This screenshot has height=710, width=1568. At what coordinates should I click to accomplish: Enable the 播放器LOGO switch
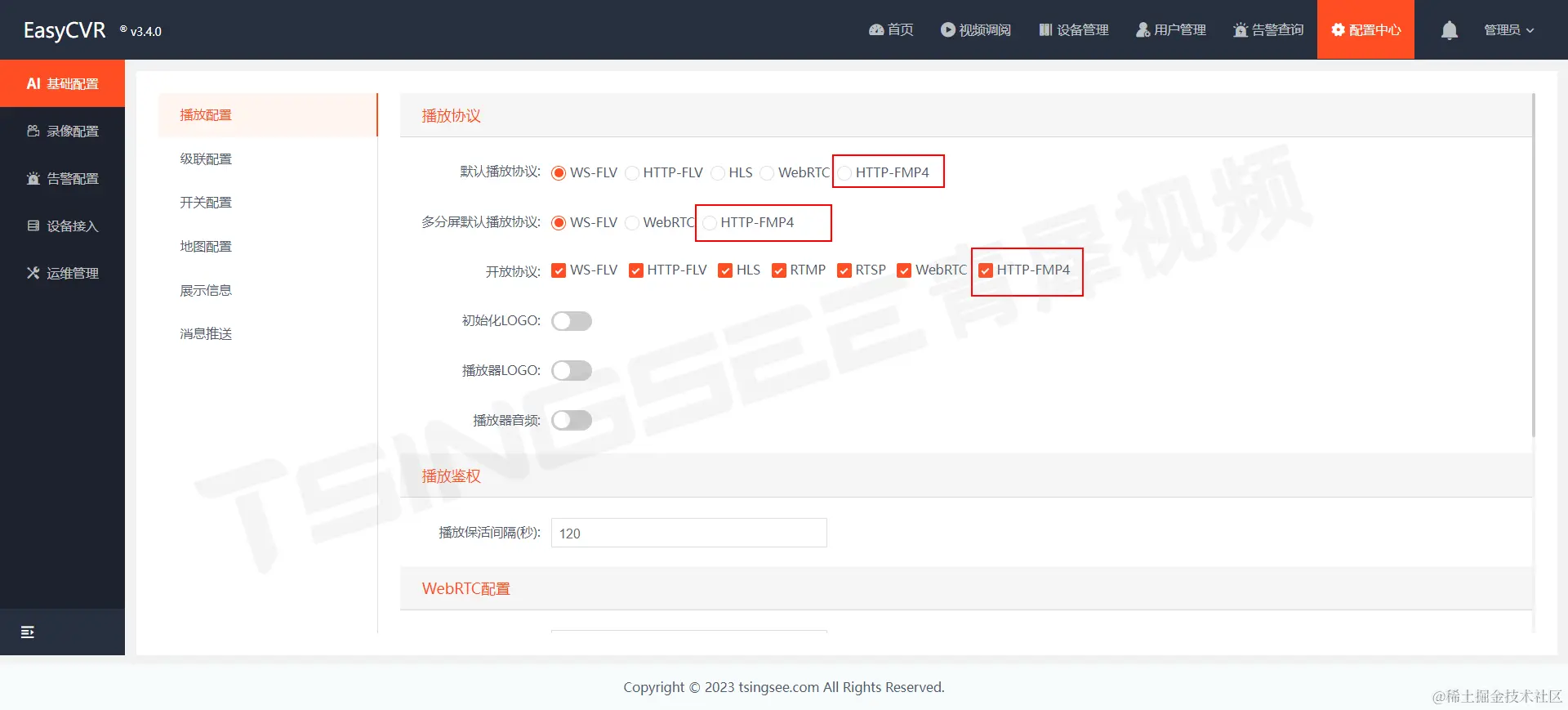click(x=572, y=371)
